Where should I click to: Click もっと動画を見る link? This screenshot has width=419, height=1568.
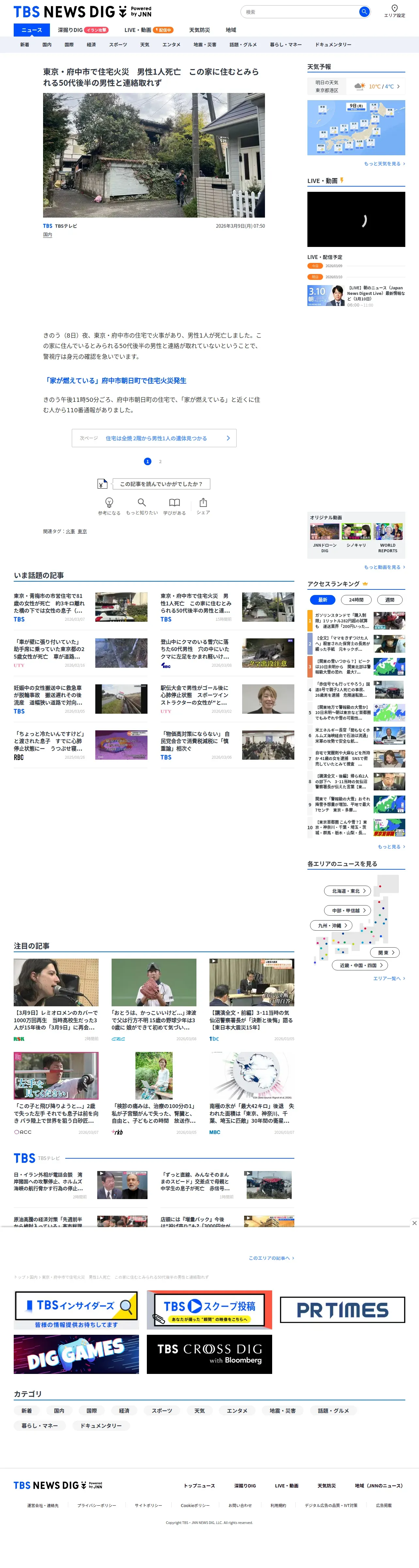pos(384,567)
